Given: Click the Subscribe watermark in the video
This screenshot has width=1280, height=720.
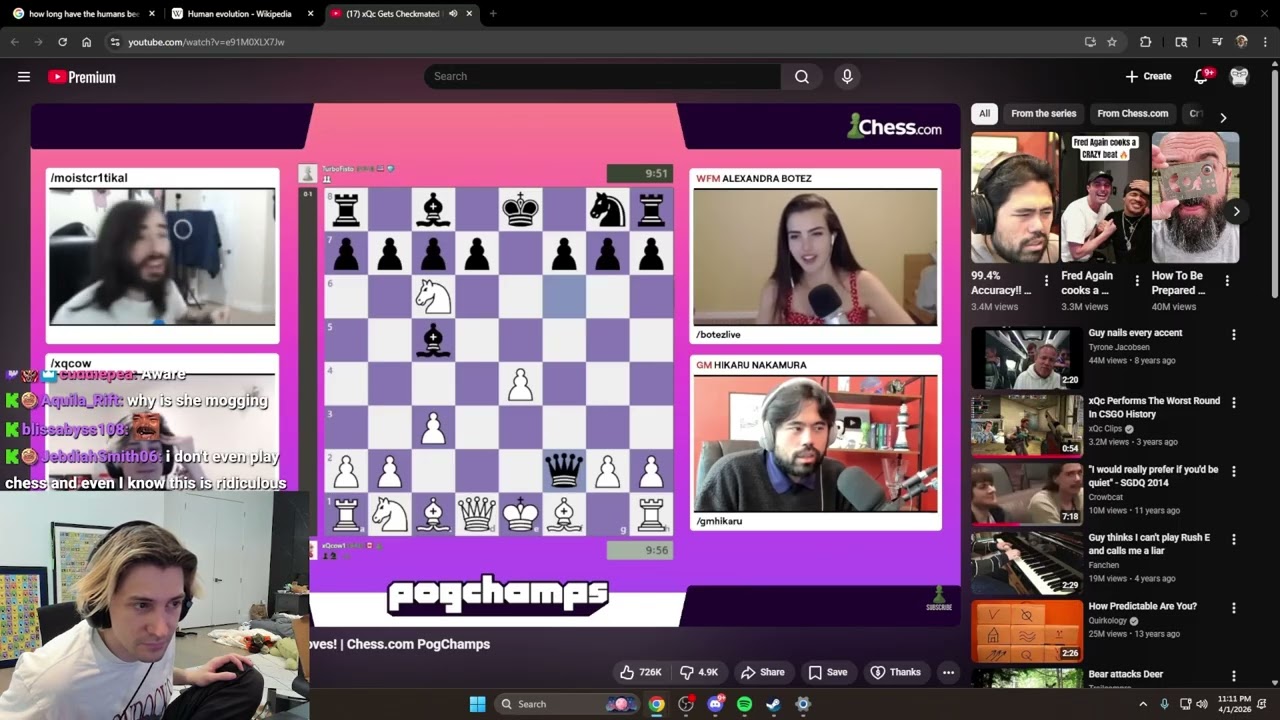Looking at the screenshot, I should pos(939,600).
